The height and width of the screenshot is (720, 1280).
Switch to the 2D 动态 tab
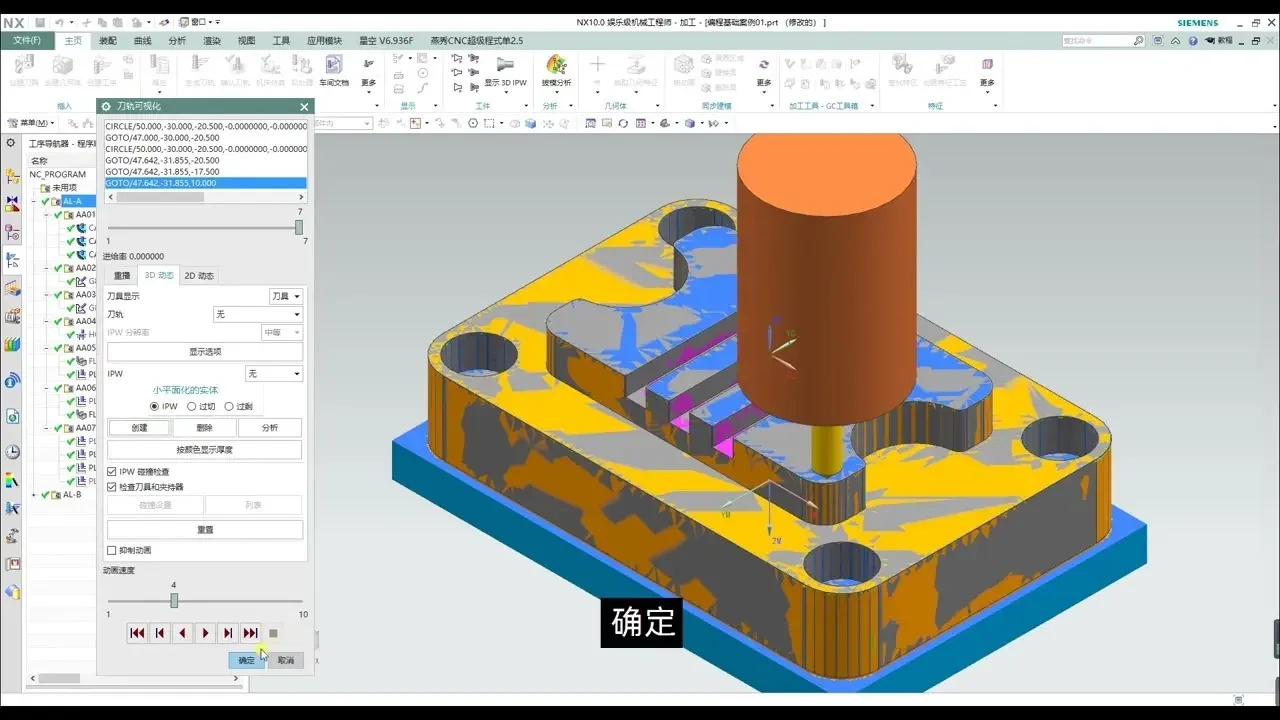click(x=199, y=276)
